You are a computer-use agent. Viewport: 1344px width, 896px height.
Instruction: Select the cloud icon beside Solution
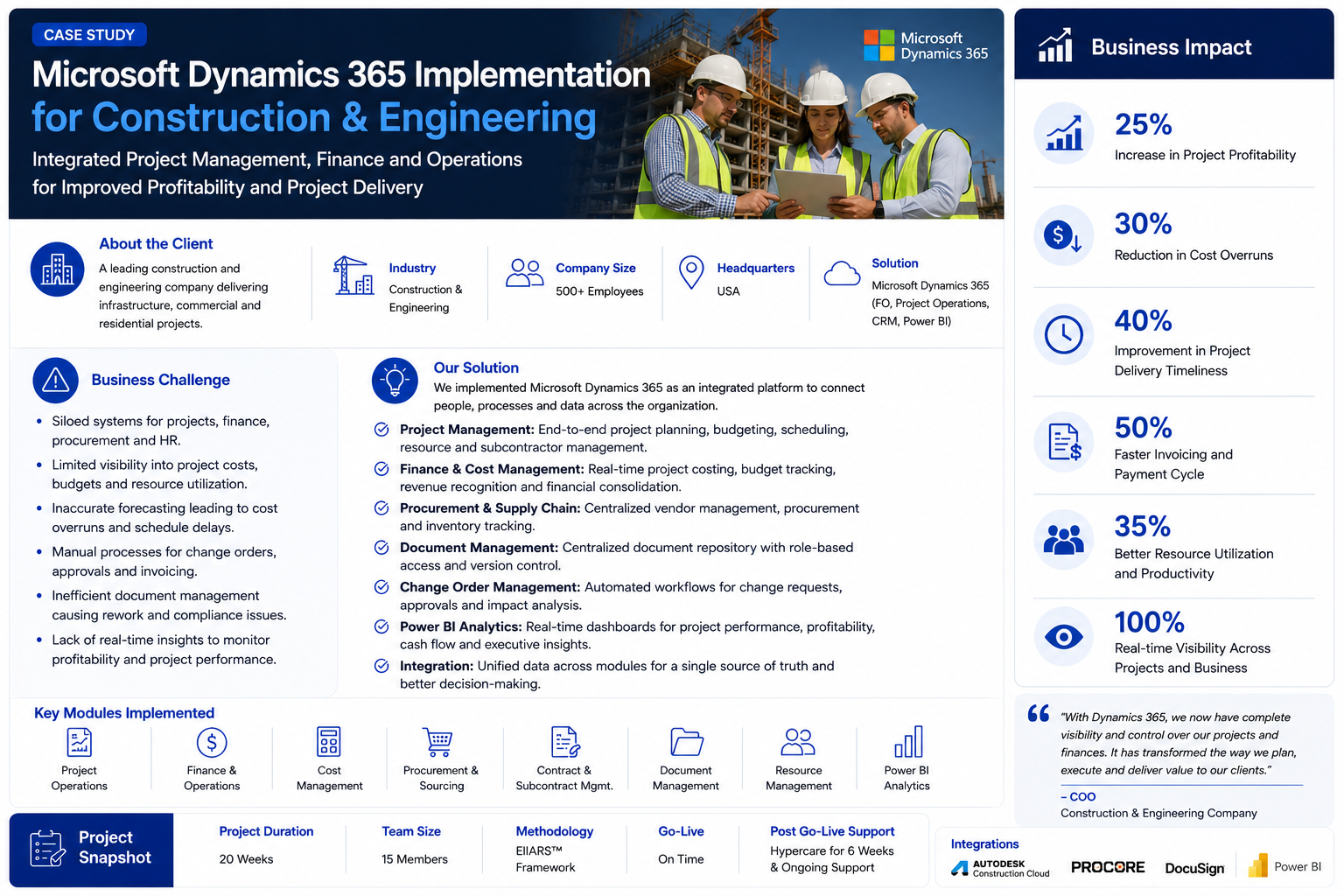842,274
